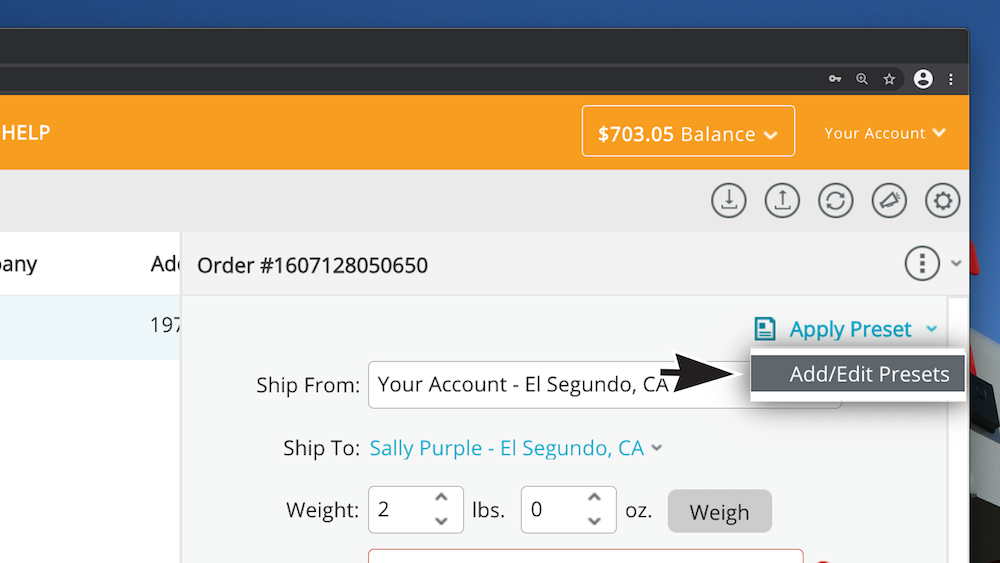Open the settings gear icon
The width and height of the screenshot is (1000, 563).
(x=943, y=200)
